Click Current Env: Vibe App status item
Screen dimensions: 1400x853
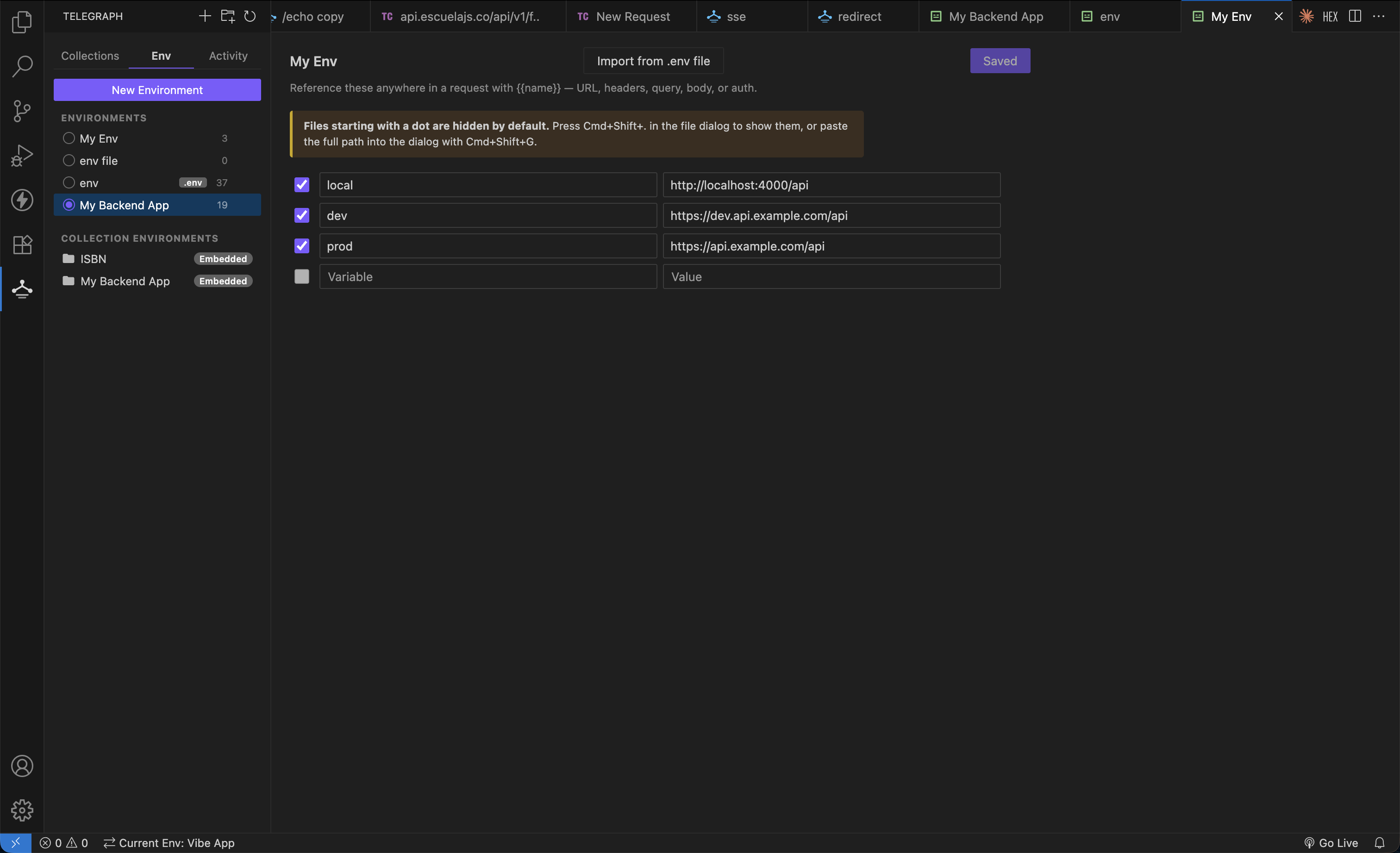[169, 842]
